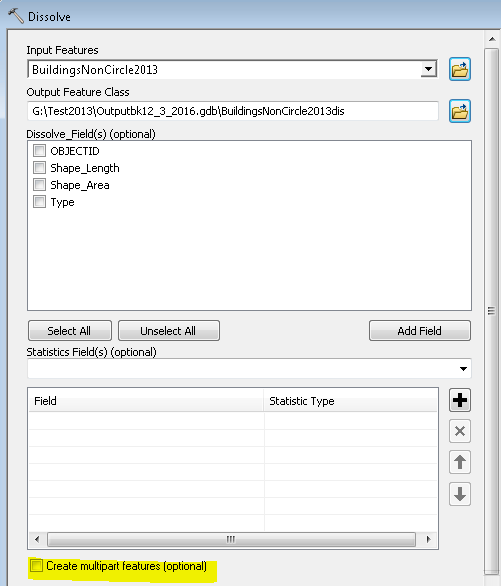Click the Output Feature Class label
This screenshot has height=586, width=501.
(x=78, y=92)
